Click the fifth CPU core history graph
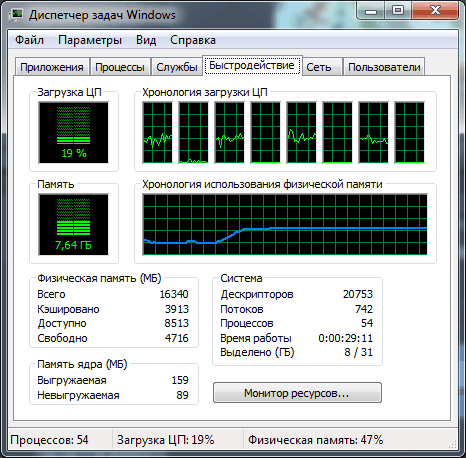Screen dimensions: 466x458 pos(302,133)
